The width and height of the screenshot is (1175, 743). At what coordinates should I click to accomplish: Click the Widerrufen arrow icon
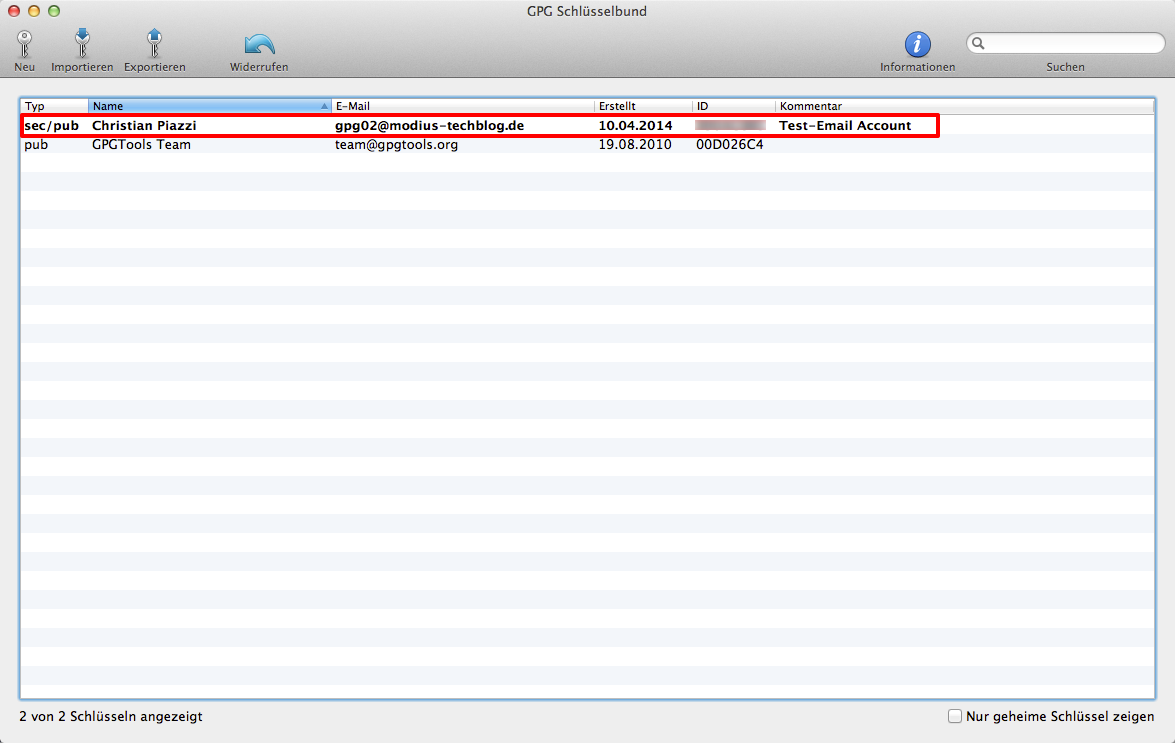[259, 44]
